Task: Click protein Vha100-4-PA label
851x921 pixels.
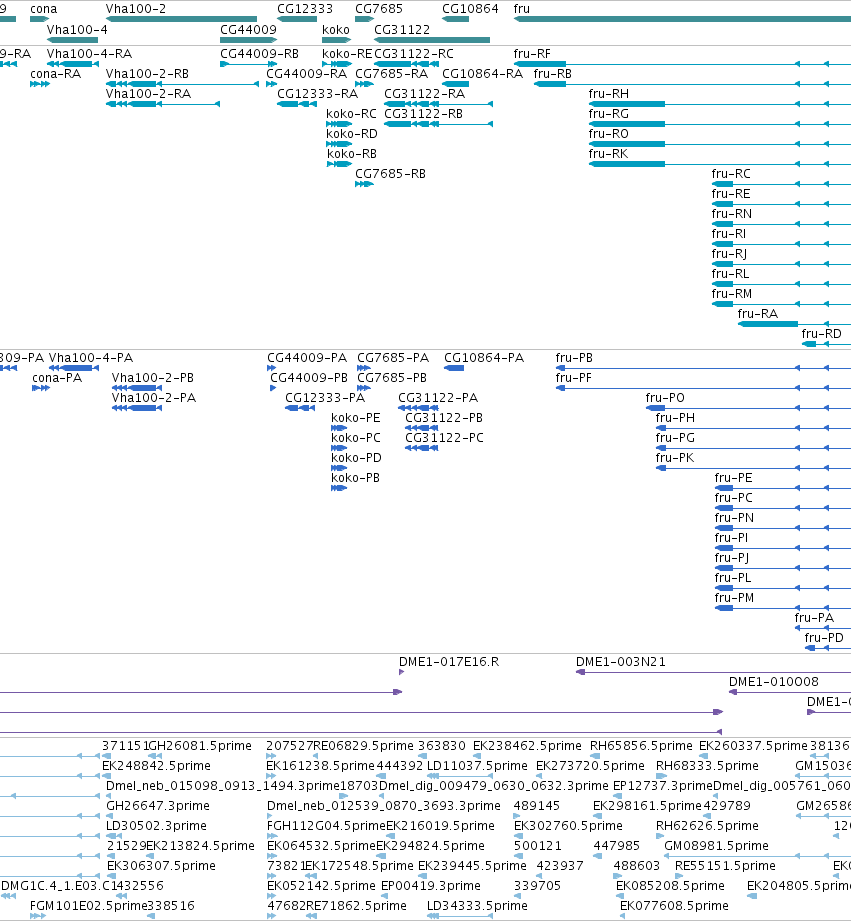Action: click(x=91, y=357)
